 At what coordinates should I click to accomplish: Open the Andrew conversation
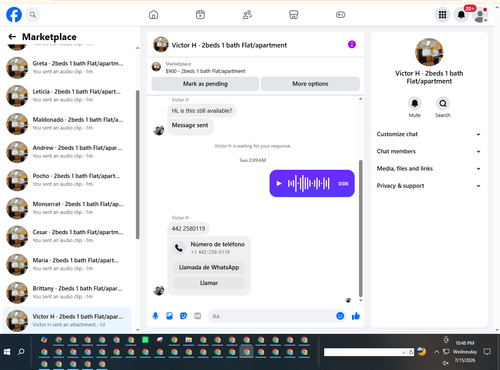pyautogui.click(x=67, y=152)
